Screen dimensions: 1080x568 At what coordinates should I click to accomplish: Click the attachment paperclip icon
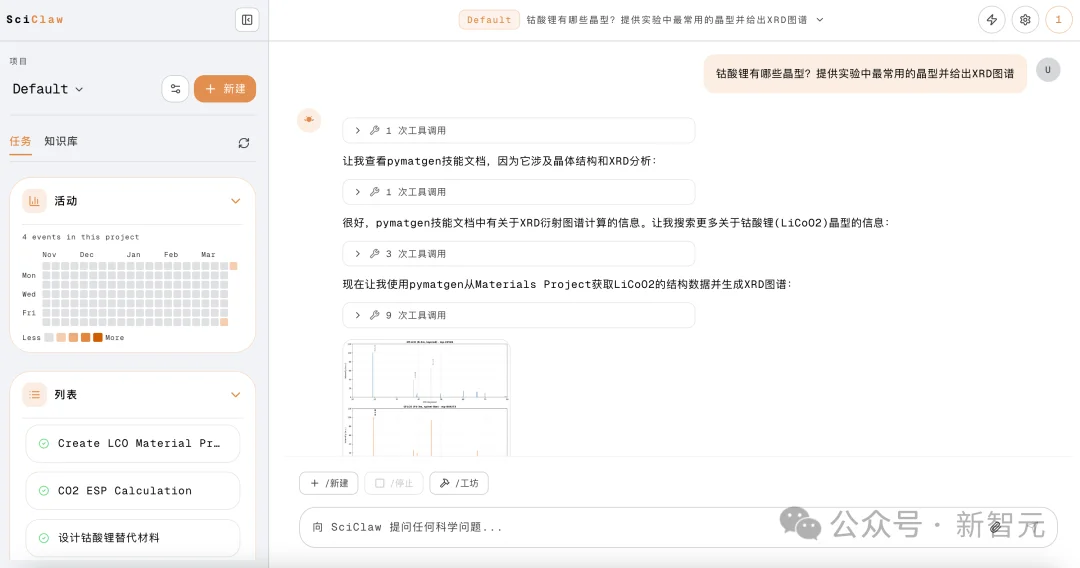pos(995,527)
